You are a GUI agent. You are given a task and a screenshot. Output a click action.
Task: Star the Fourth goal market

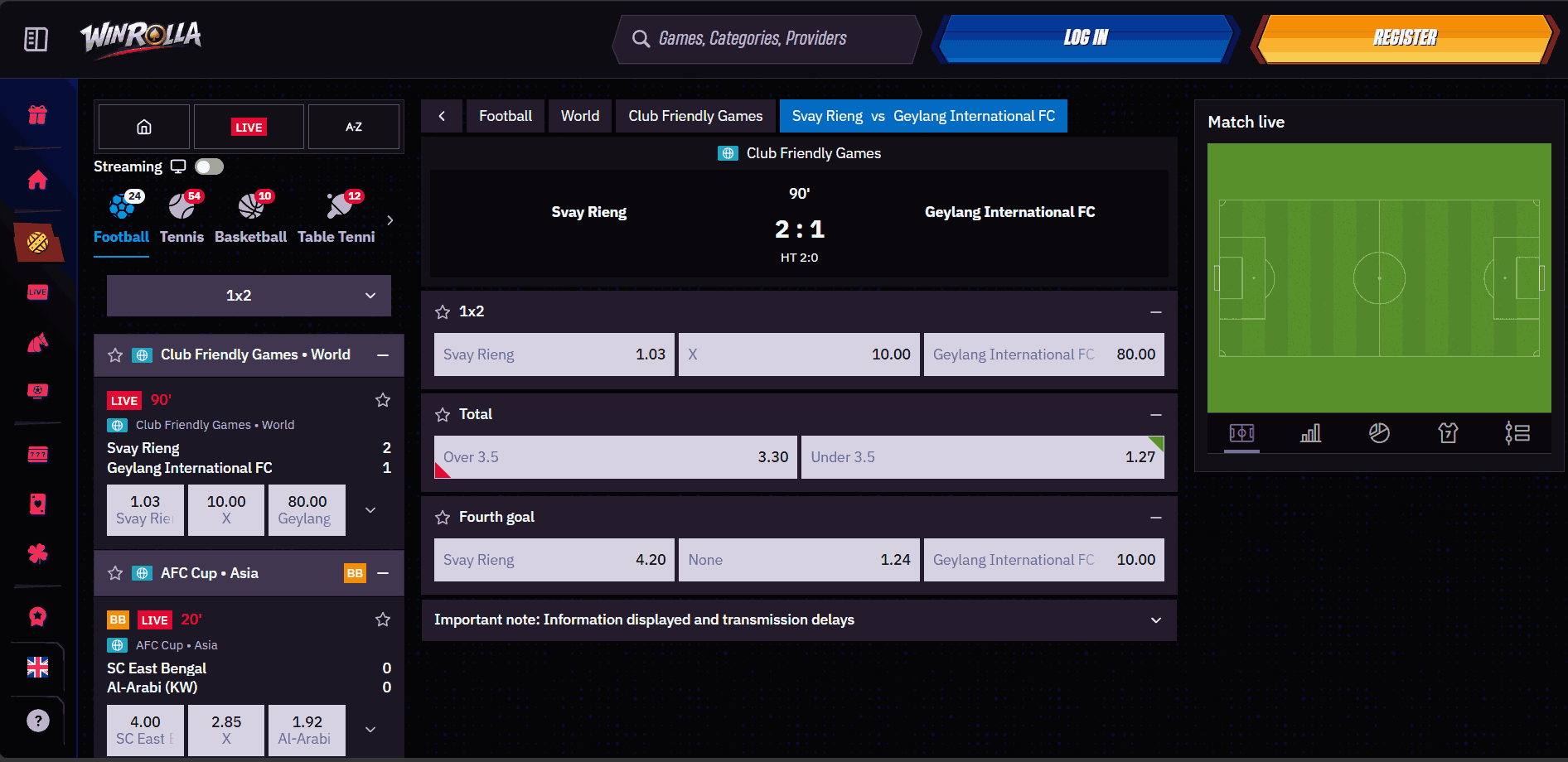click(443, 518)
